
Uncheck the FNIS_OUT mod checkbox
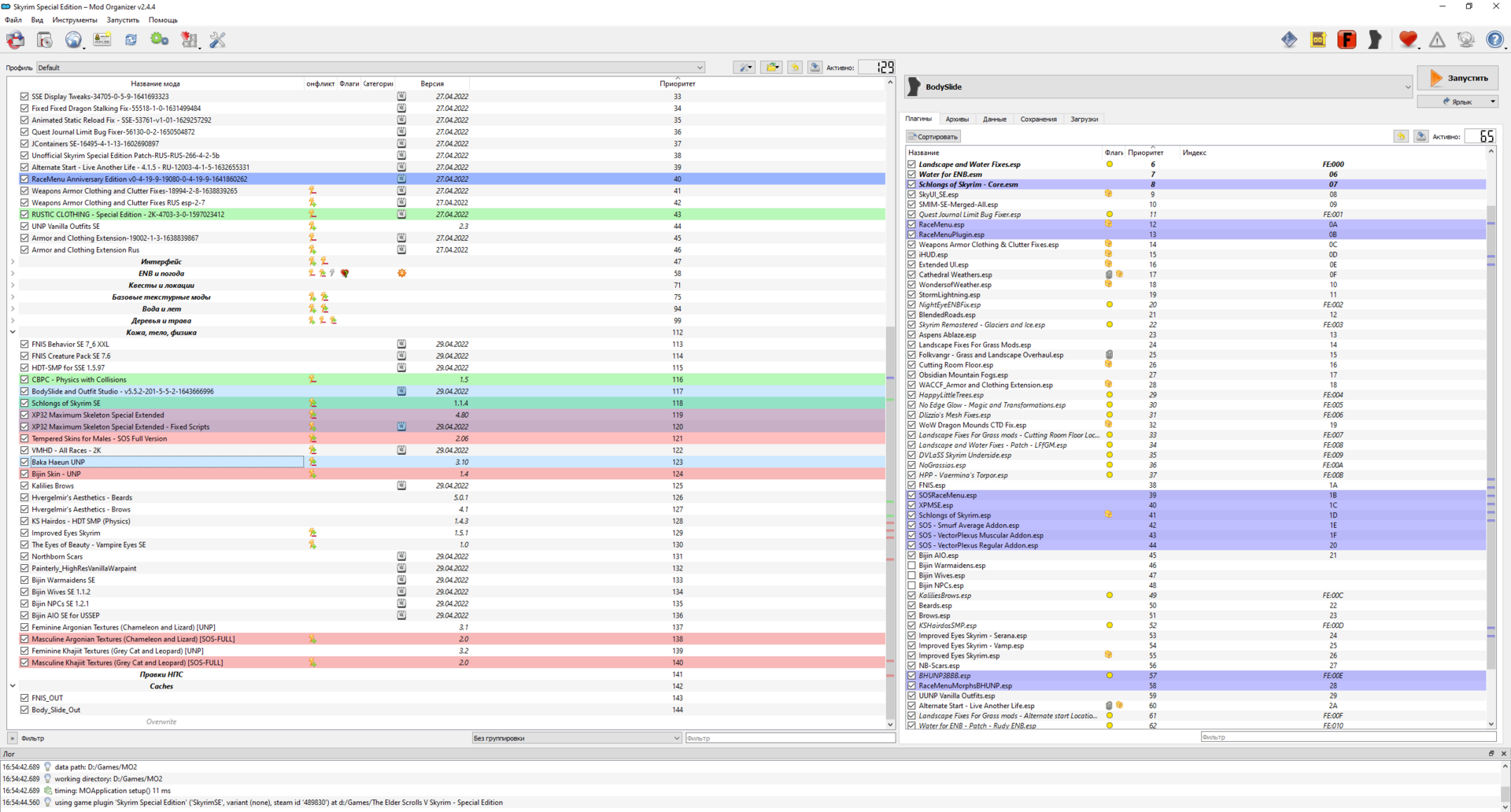point(24,698)
